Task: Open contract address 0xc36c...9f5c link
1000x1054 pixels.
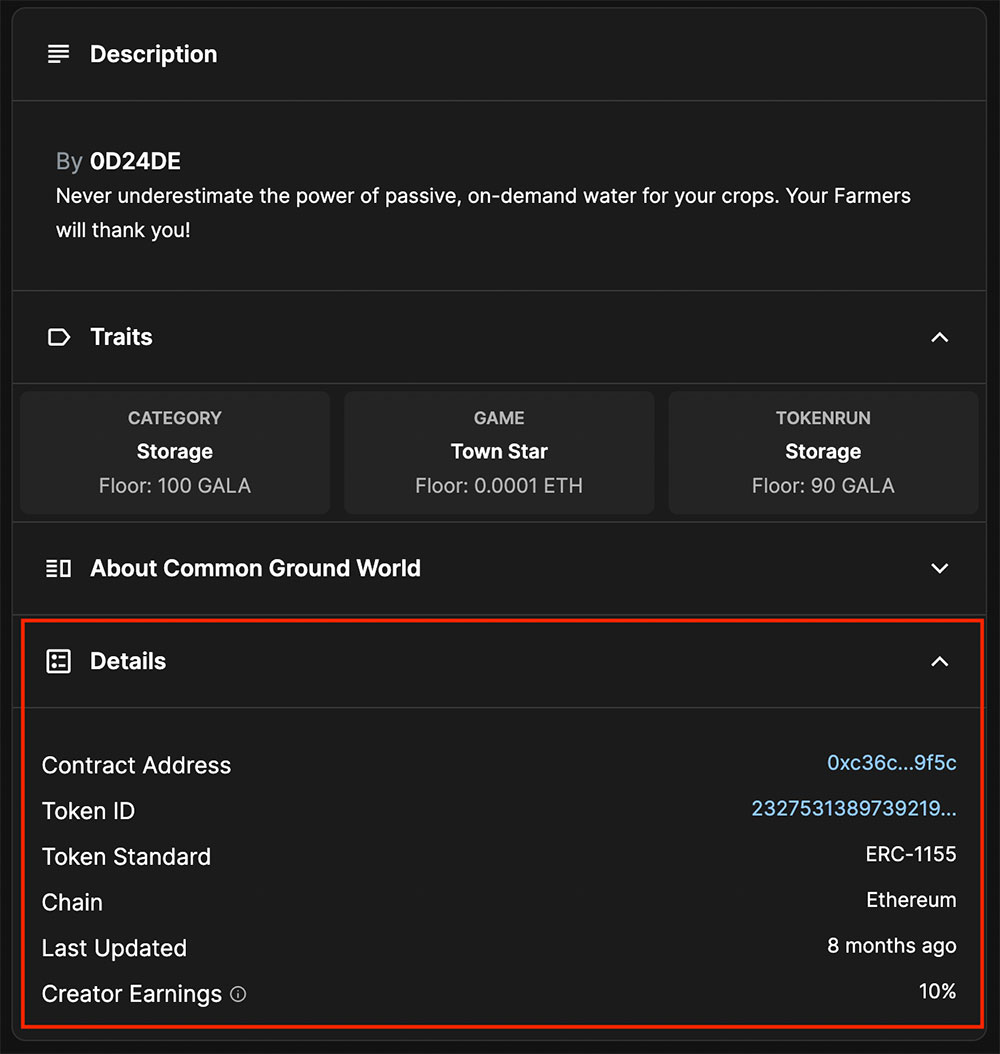Action: coord(891,763)
